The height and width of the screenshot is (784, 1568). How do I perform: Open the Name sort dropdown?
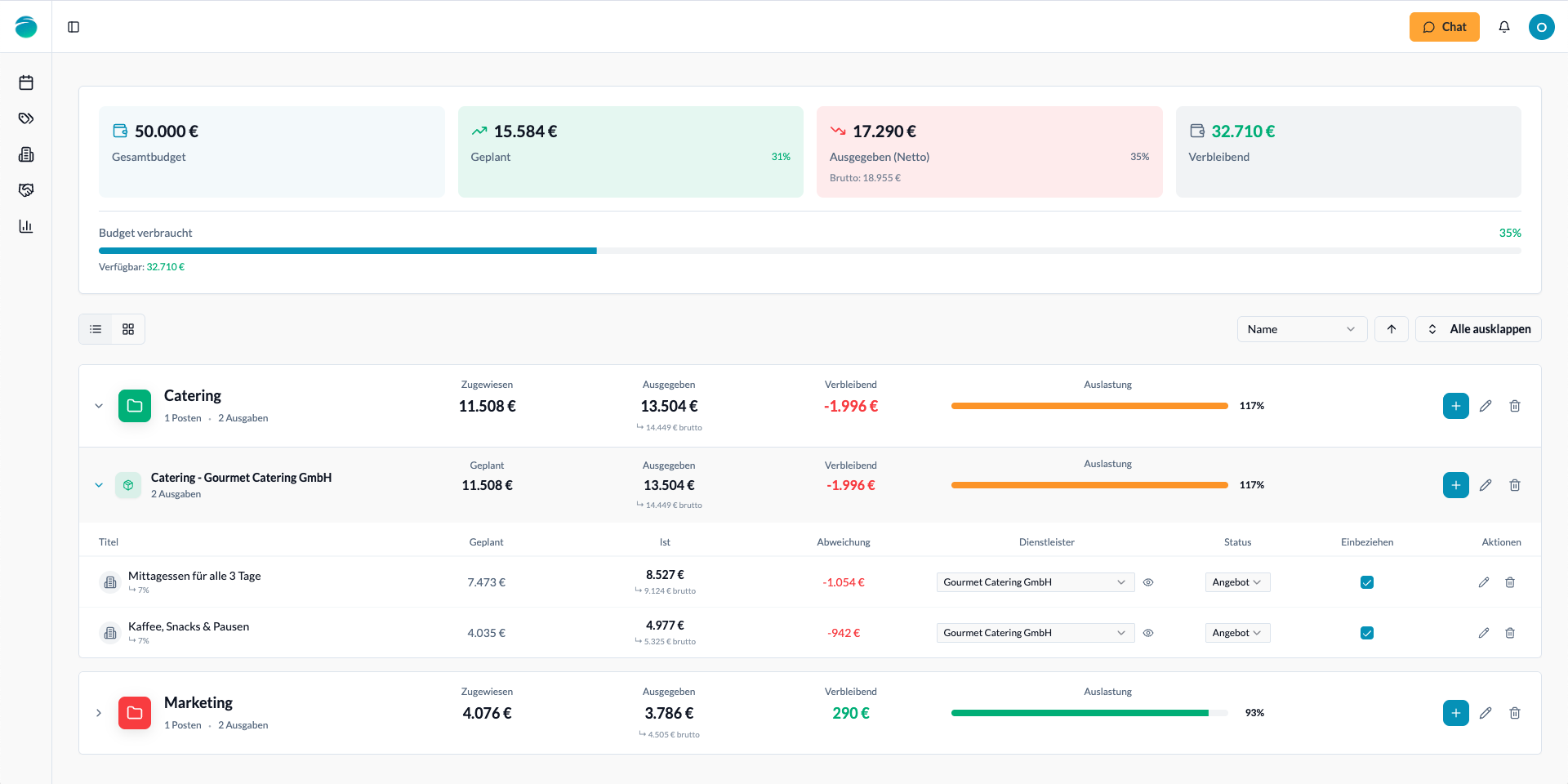click(1301, 329)
